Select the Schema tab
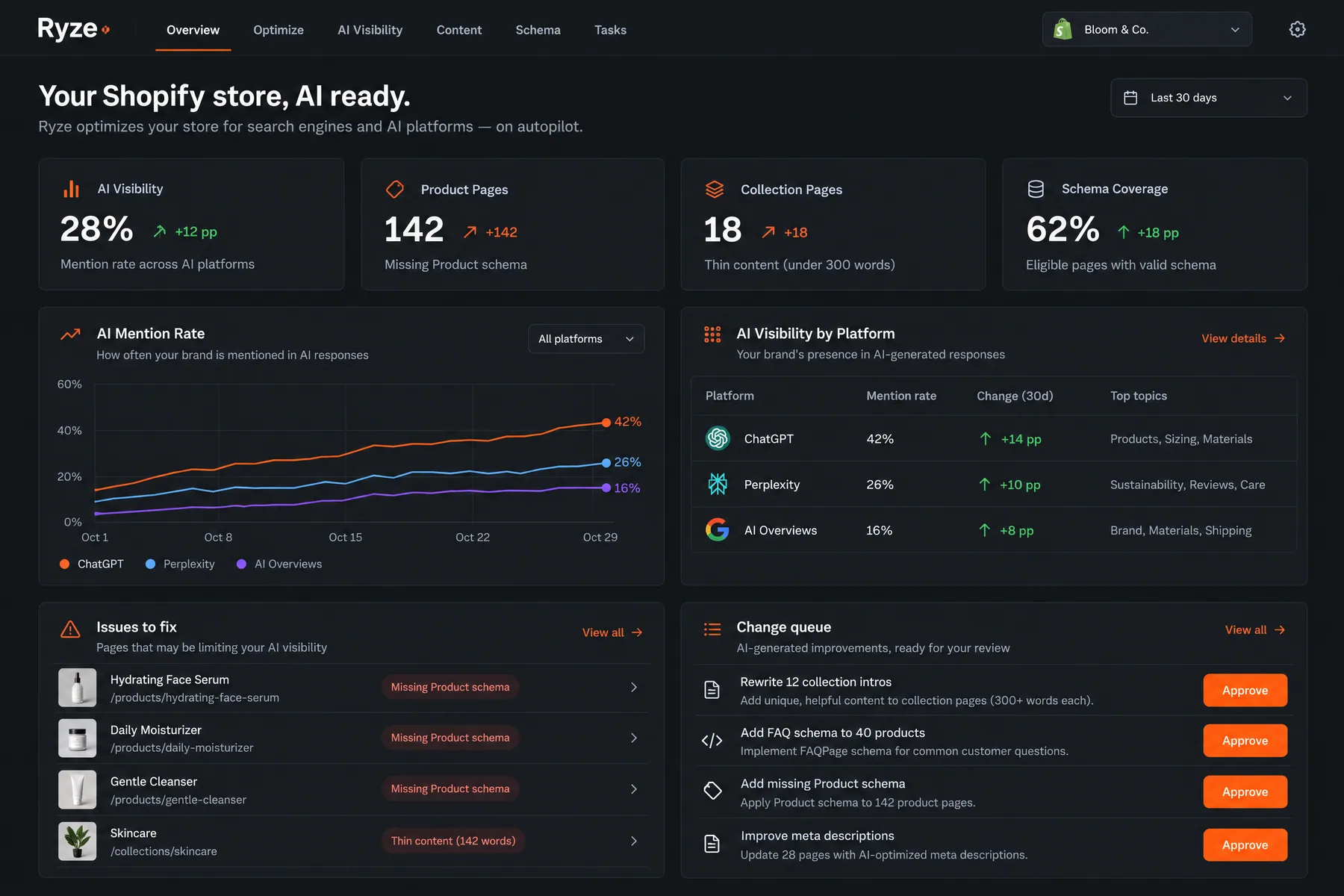The height and width of the screenshot is (896, 1344). (x=538, y=30)
